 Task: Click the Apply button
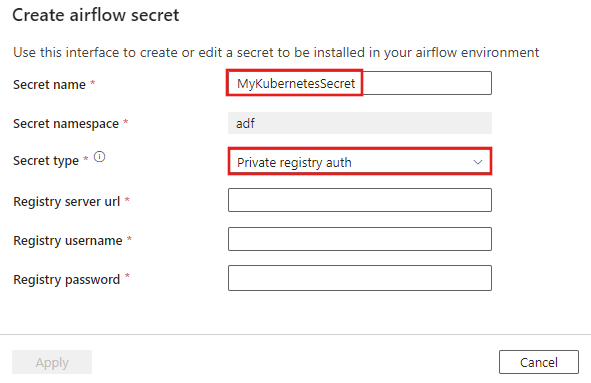pos(52,362)
